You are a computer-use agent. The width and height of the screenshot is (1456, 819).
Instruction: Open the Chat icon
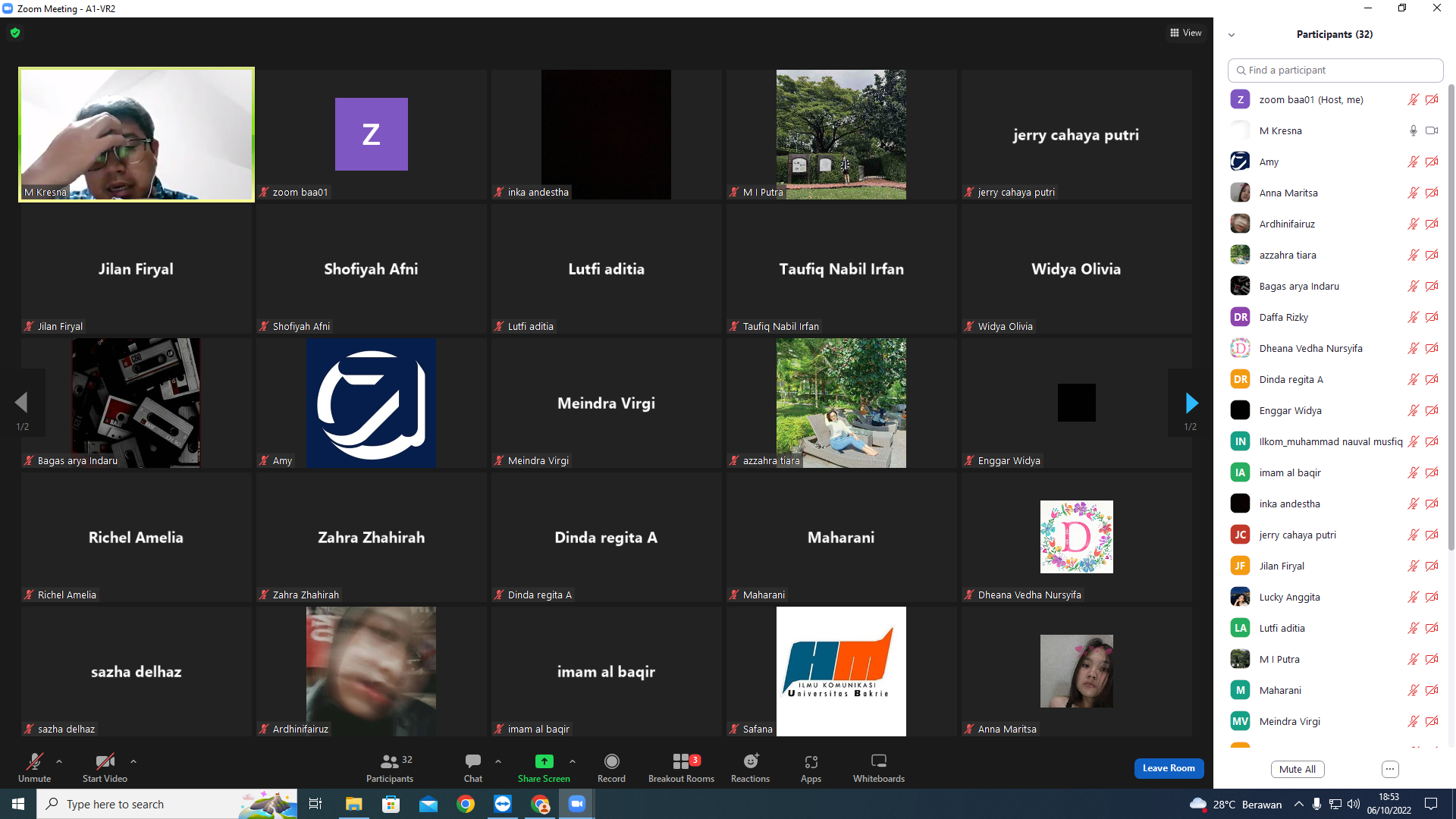pyautogui.click(x=473, y=761)
